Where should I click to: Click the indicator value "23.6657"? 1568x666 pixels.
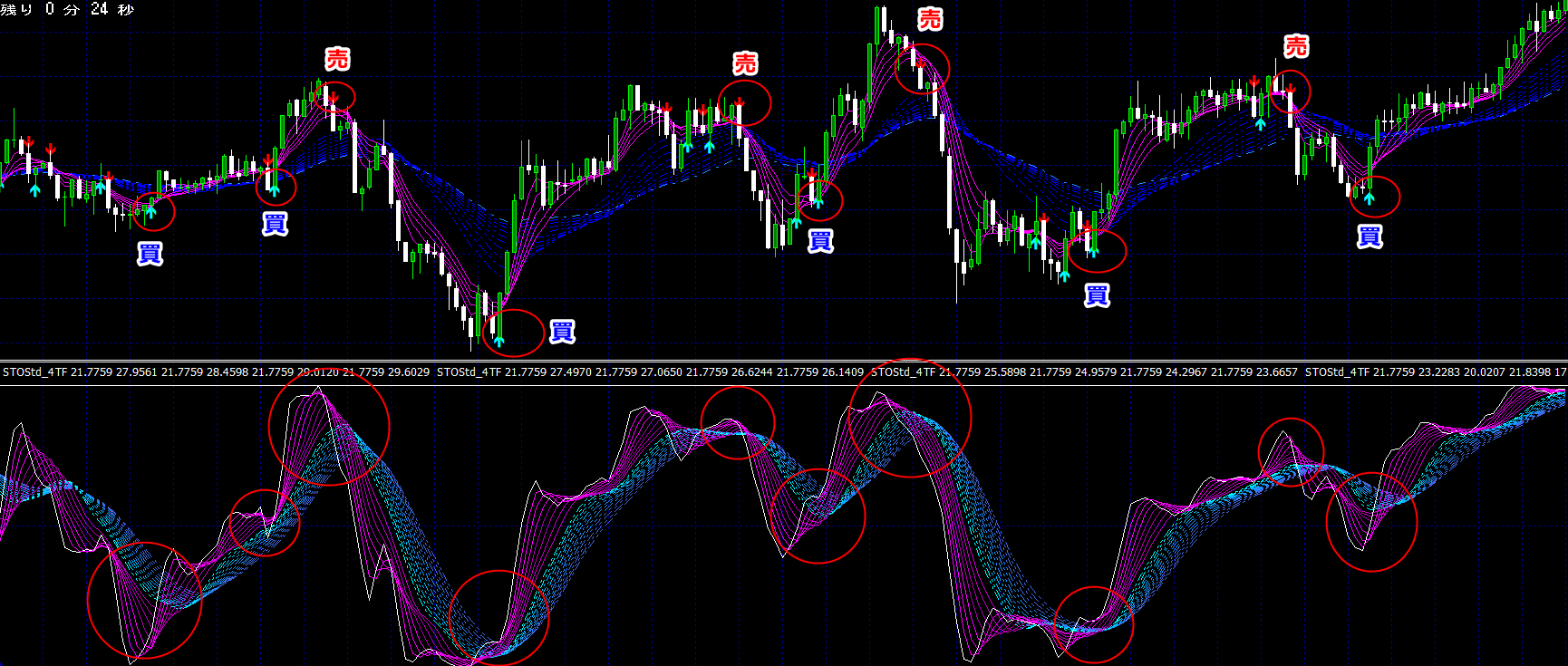pyautogui.click(x=1277, y=372)
